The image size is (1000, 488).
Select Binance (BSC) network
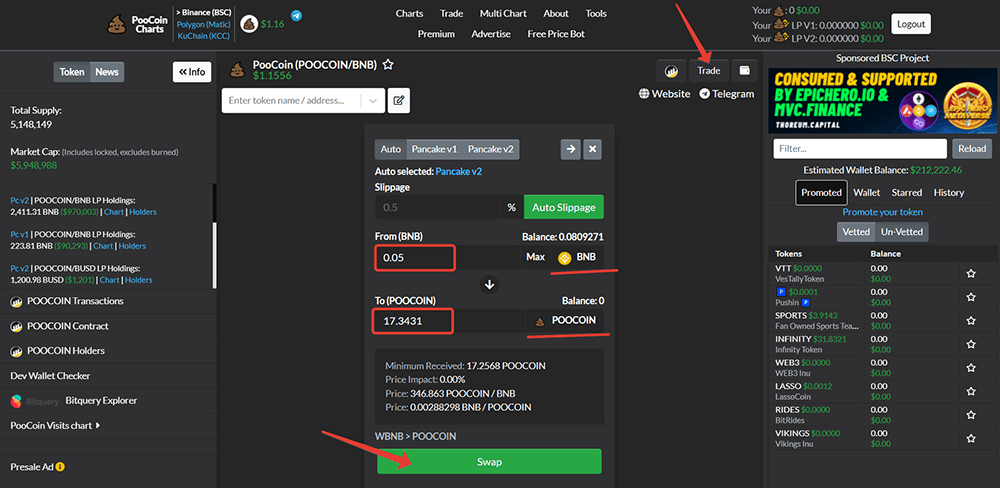[203, 12]
